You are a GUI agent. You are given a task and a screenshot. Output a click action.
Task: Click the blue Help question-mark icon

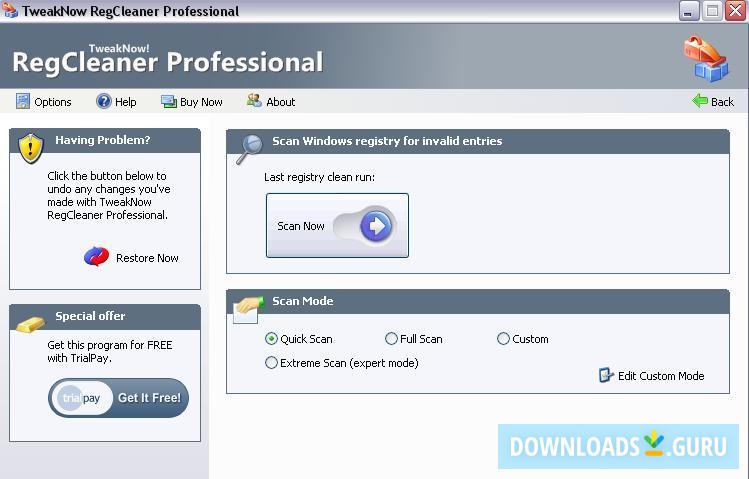point(103,101)
